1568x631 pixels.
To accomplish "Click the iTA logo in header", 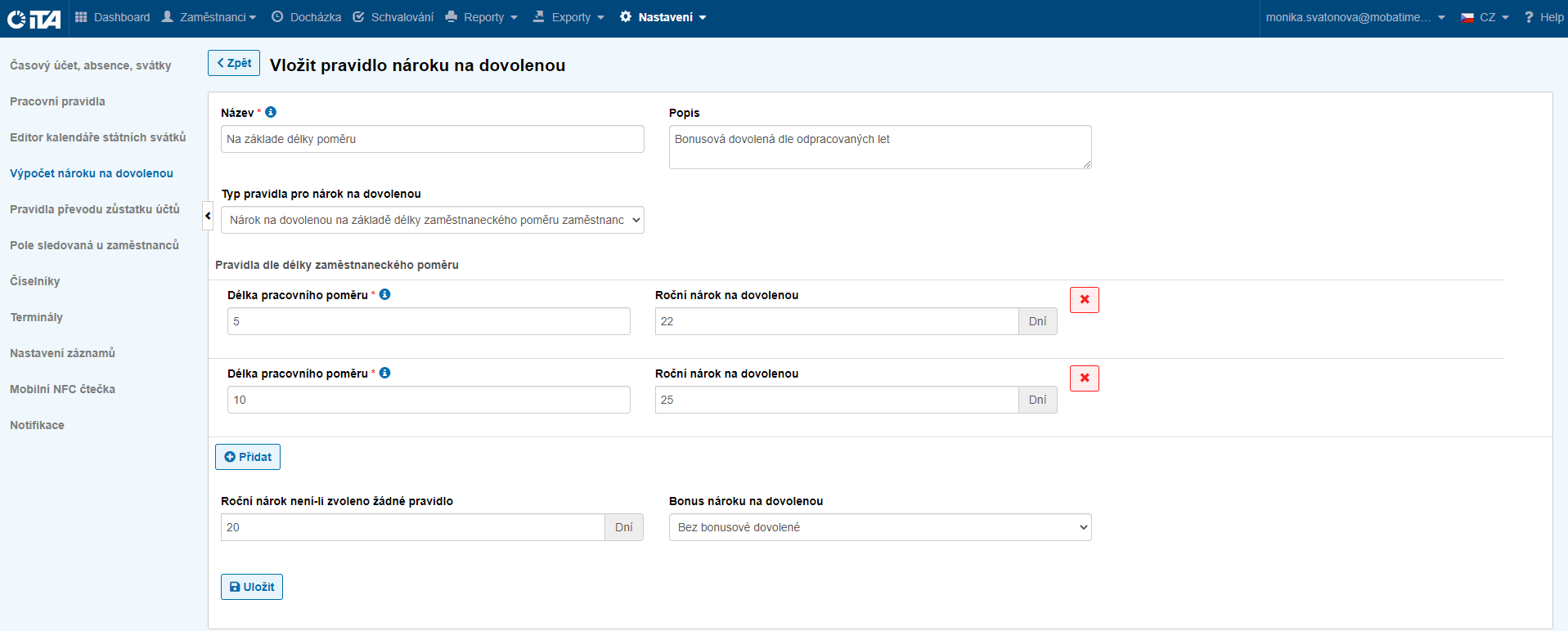I will pos(34,18).
